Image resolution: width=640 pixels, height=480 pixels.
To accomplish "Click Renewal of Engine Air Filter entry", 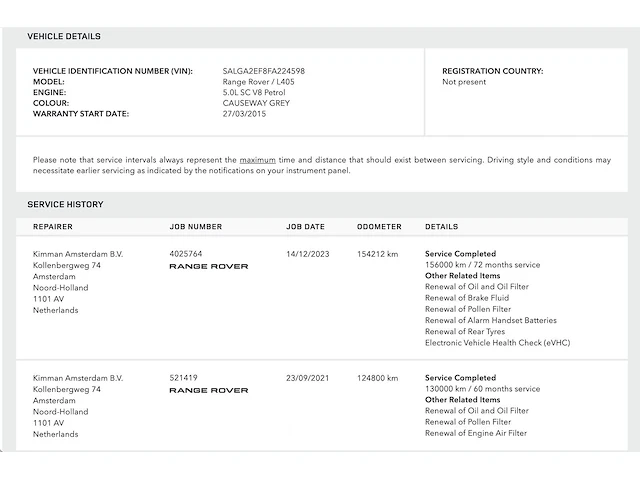I will tap(476, 433).
